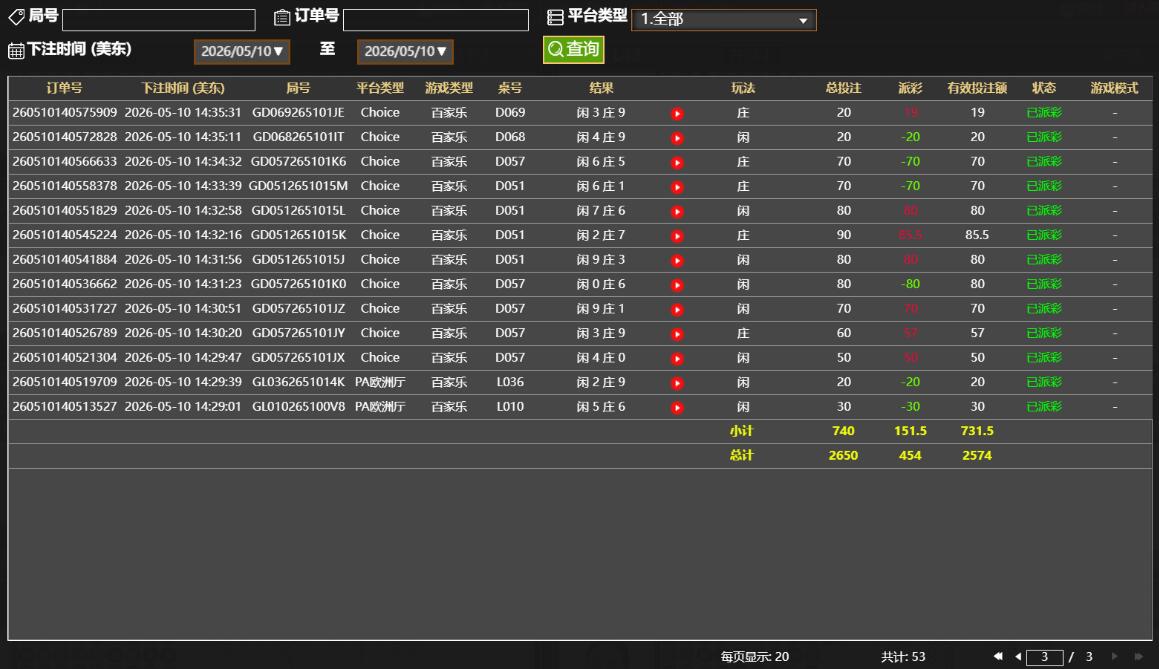
Task: Go to the previous results page
Action: tap(1019, 656)
